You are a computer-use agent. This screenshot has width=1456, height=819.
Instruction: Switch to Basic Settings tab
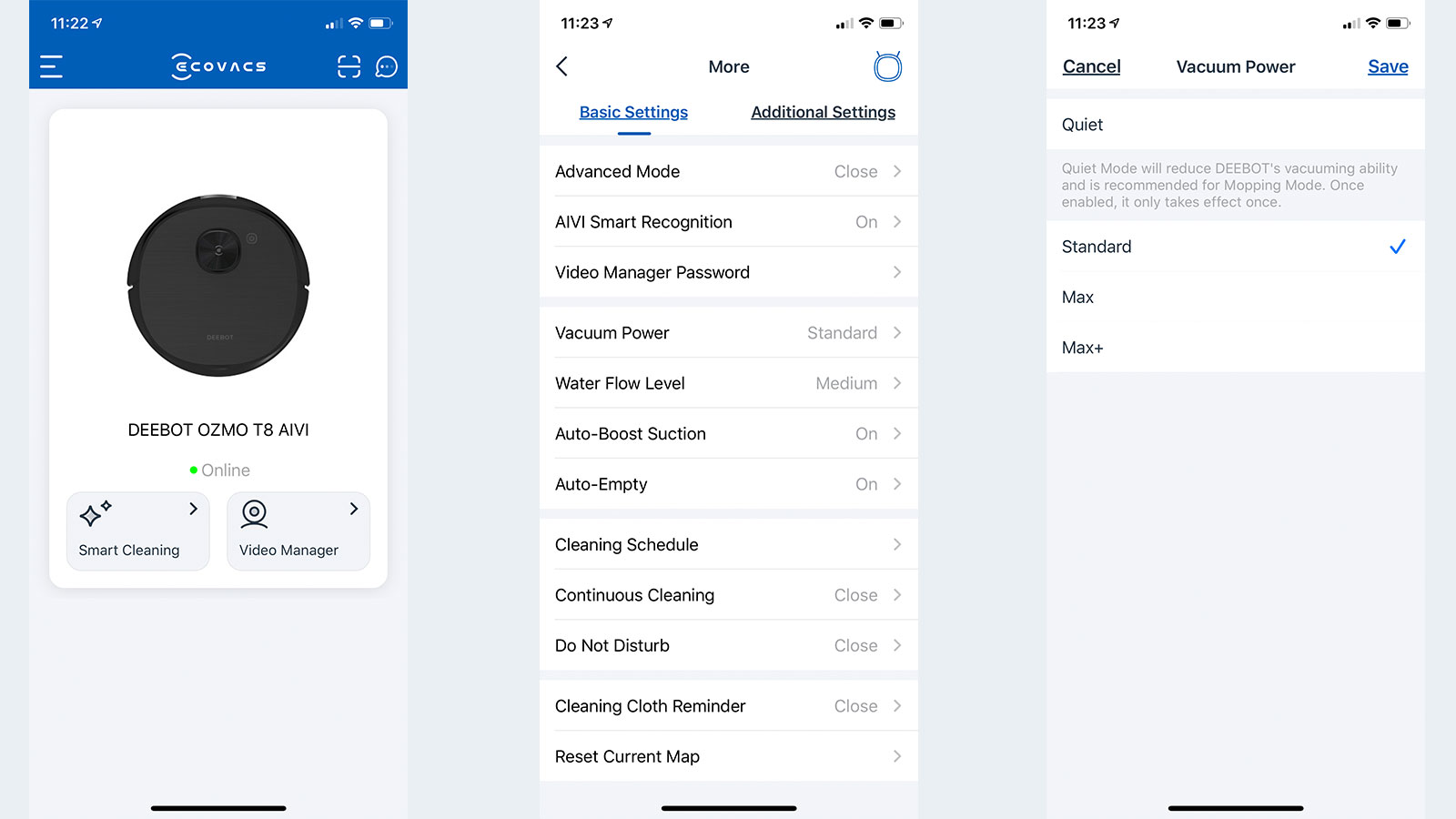pyautogui.click(x=633, y=112)
